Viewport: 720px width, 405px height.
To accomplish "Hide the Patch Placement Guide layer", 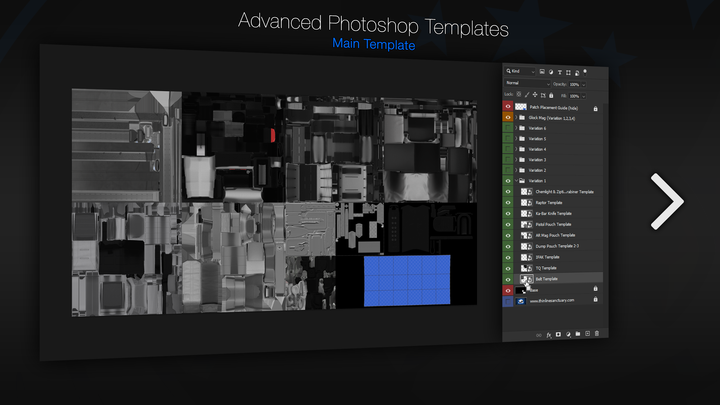I will click(507, 106).
